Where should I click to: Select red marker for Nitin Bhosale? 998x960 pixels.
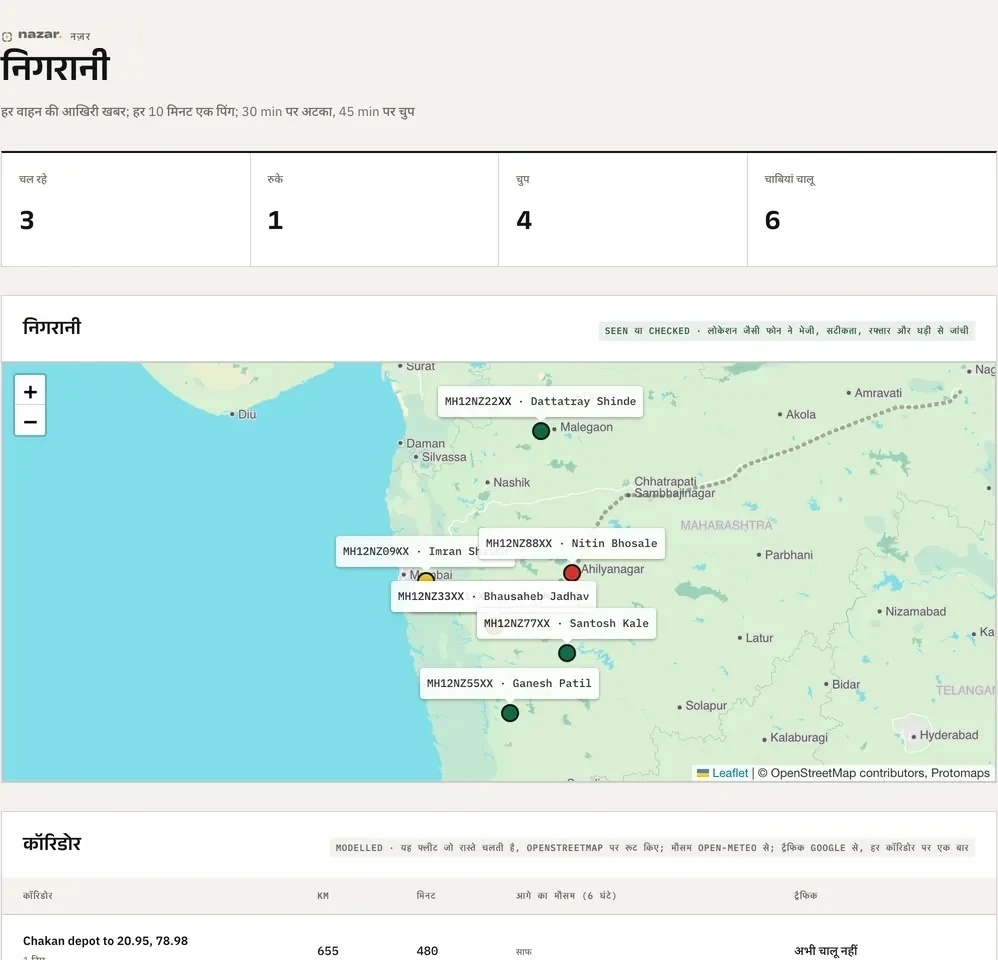pyautogui.click(x=572, y=573)
